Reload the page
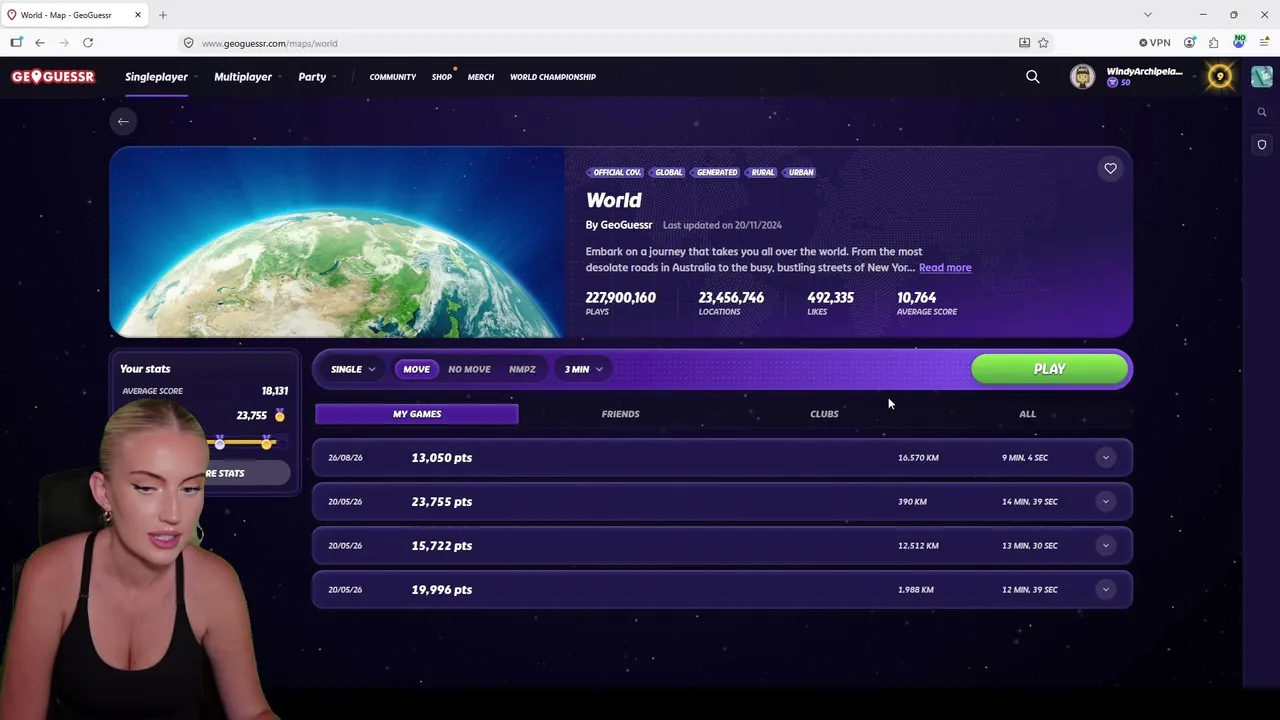The image size is (1280, 720). pos(88,43)
